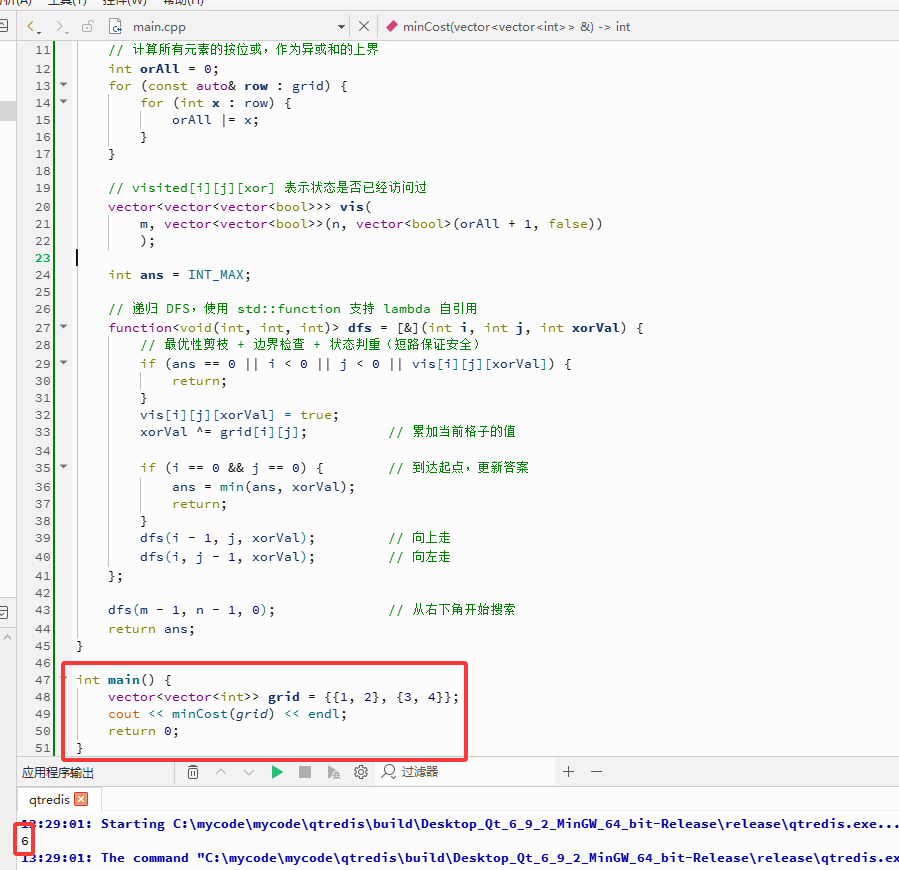Collapse the dfs lambda at line 27
899x870 pixels.
click(64, 326)
